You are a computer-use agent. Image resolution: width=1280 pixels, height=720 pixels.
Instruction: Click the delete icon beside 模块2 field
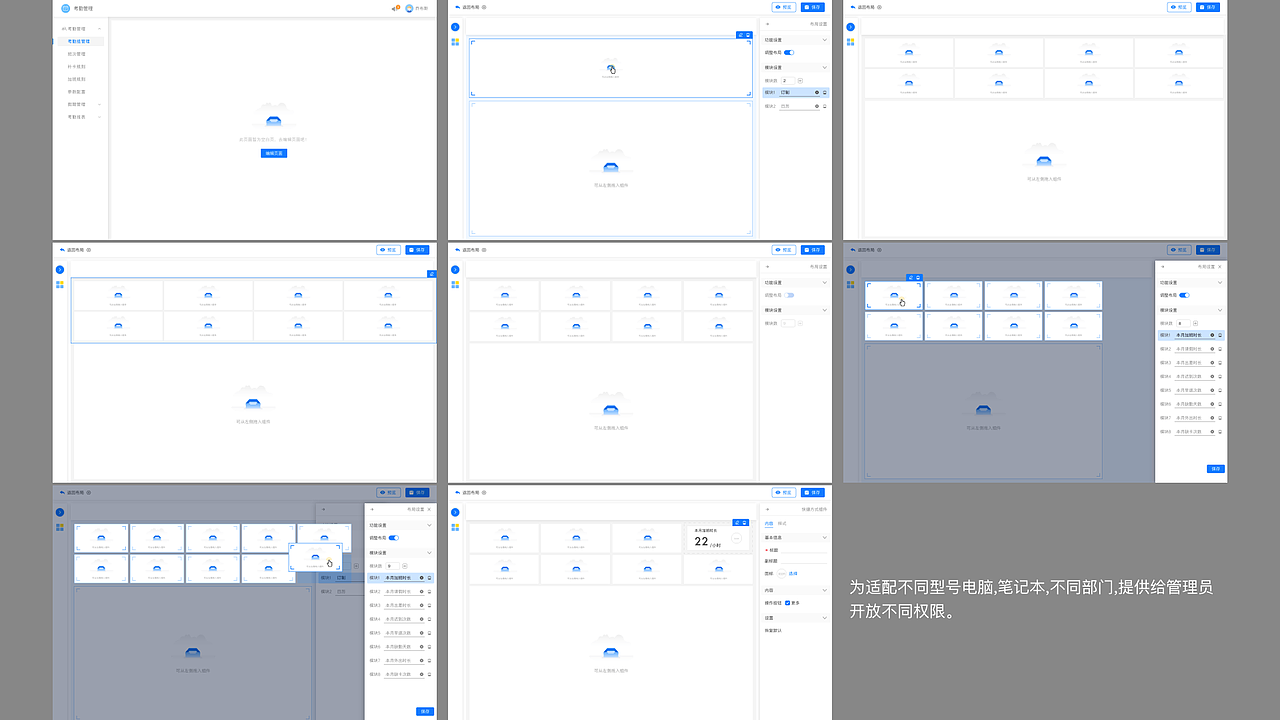click(x=824, y=106)
